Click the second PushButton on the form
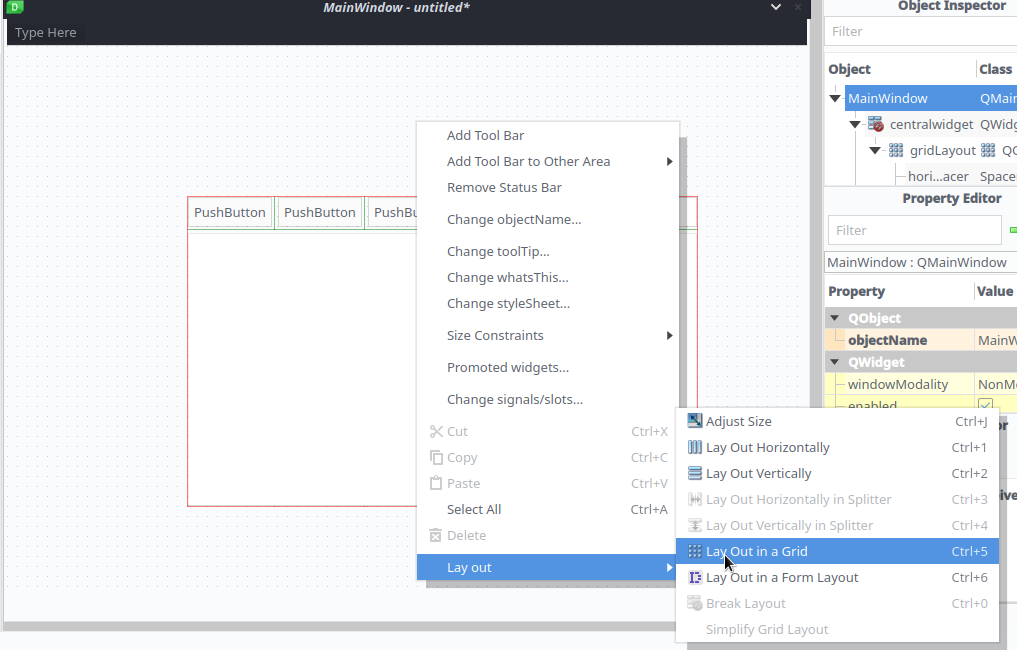1017x650 pixels. pyautogui.click(x=320, y=213)
